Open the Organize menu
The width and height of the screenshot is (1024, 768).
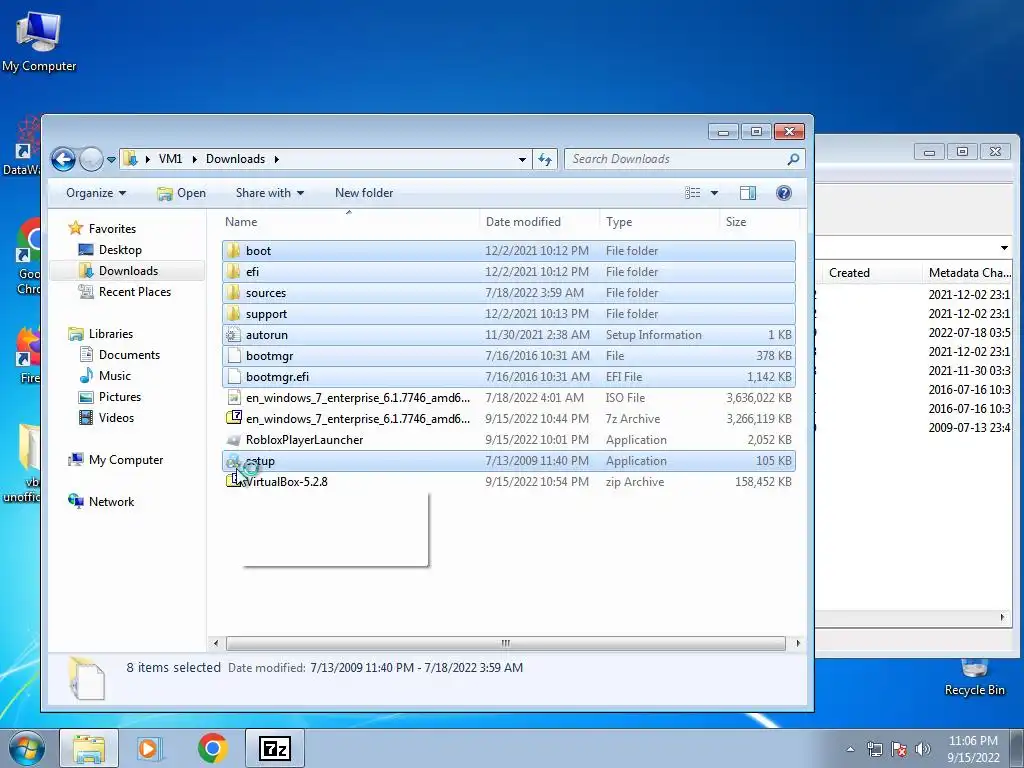pos(96,193)
